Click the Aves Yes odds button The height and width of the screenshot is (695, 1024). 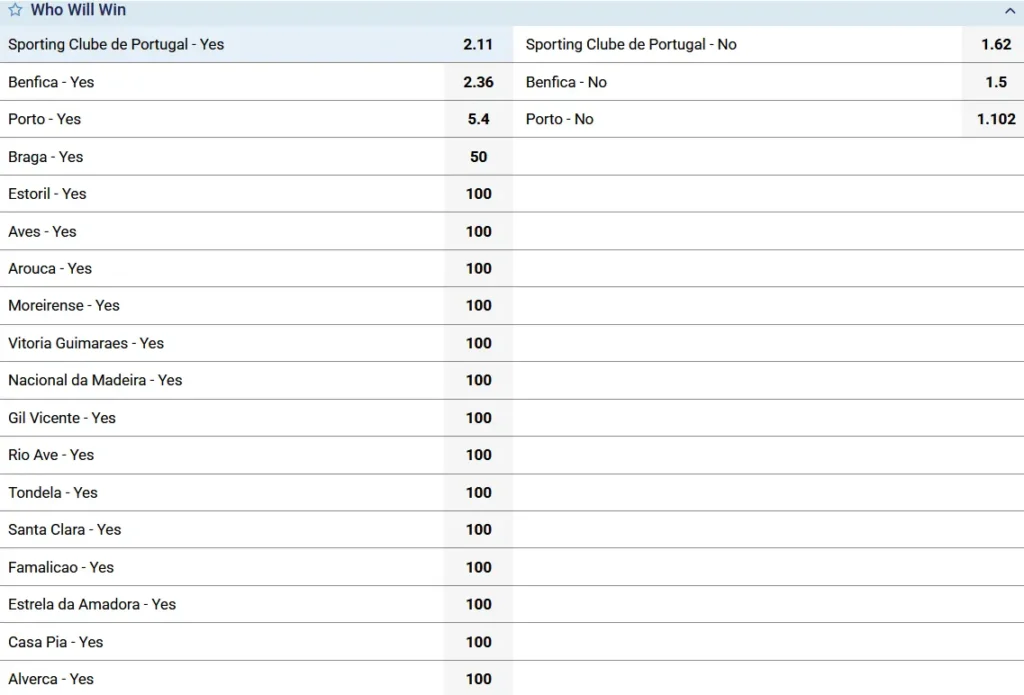(478, 231)
